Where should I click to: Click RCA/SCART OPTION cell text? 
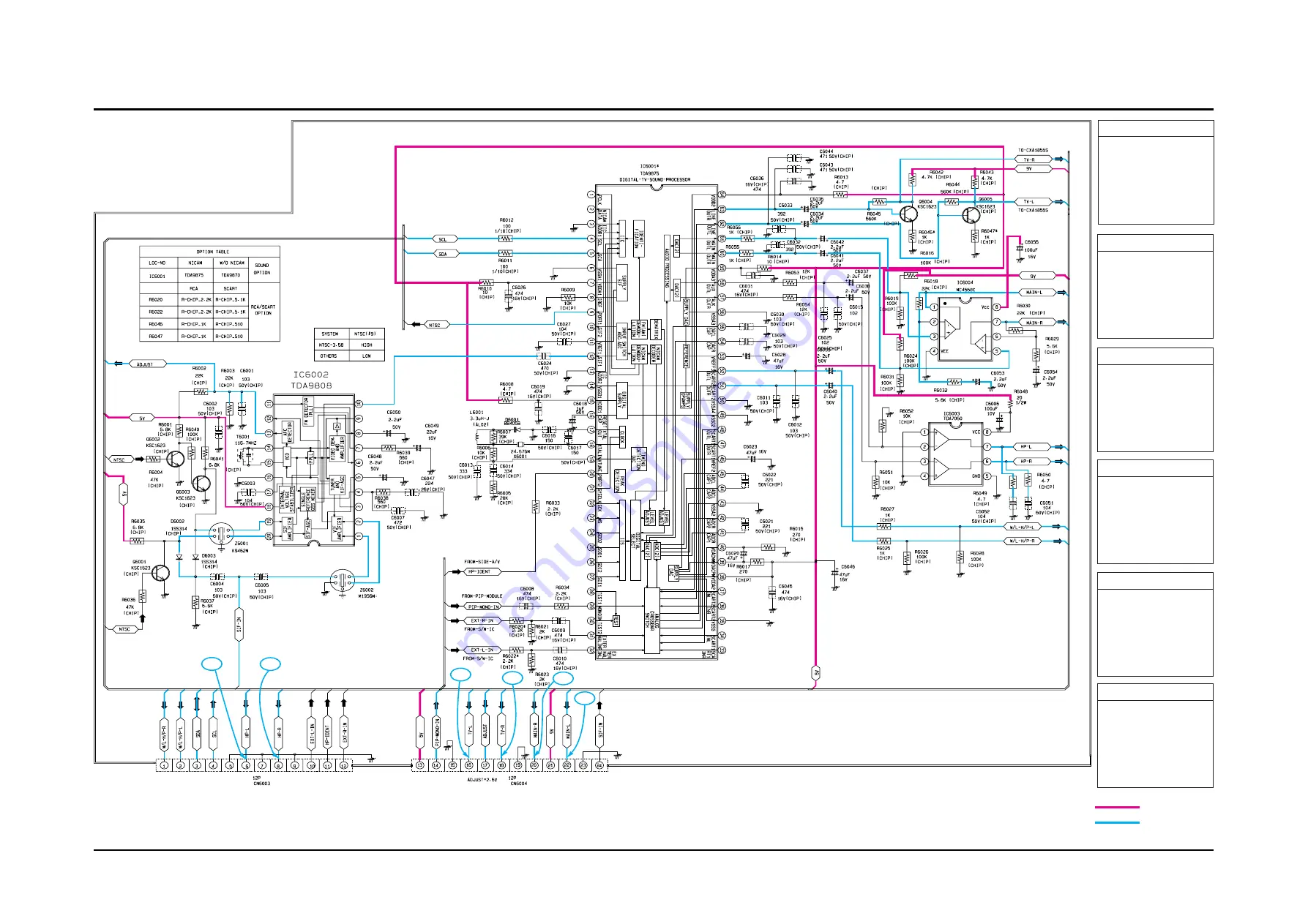(263, 310)
